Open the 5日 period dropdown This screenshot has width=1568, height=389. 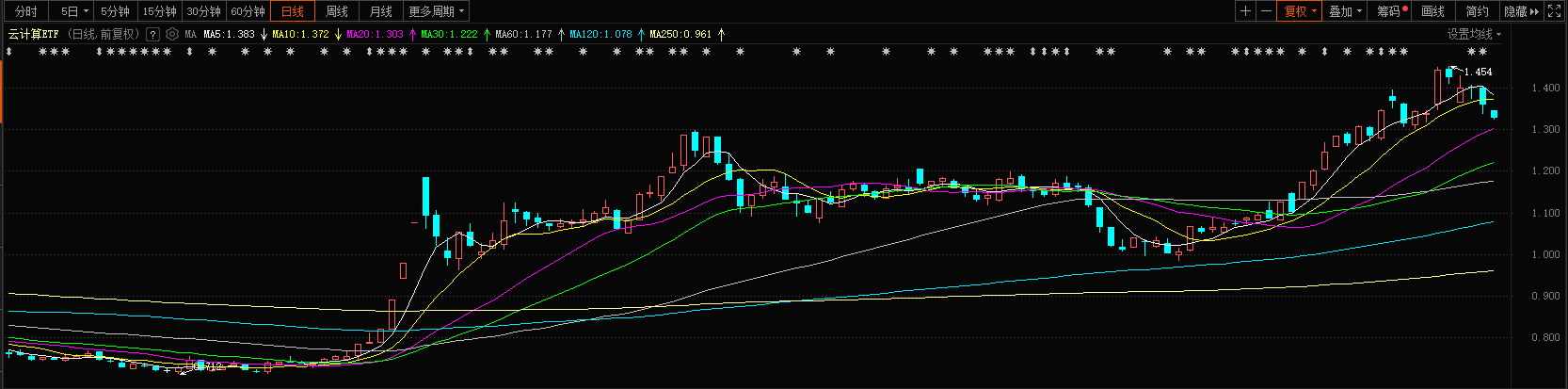coord(72,11)
